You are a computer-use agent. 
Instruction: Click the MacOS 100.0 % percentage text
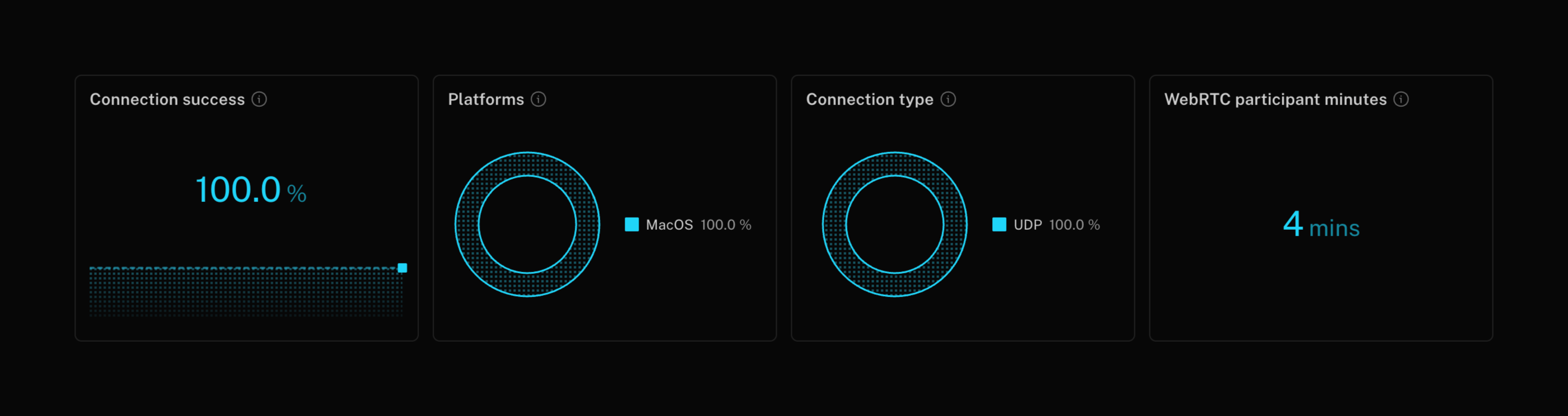click(726, 225)
